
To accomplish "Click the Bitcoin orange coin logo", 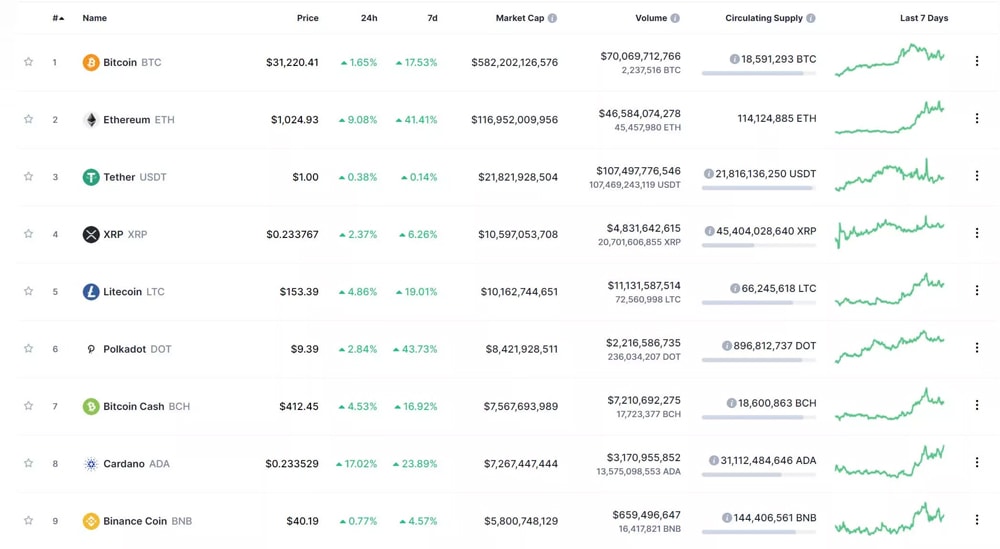I will tap(91, 62).
